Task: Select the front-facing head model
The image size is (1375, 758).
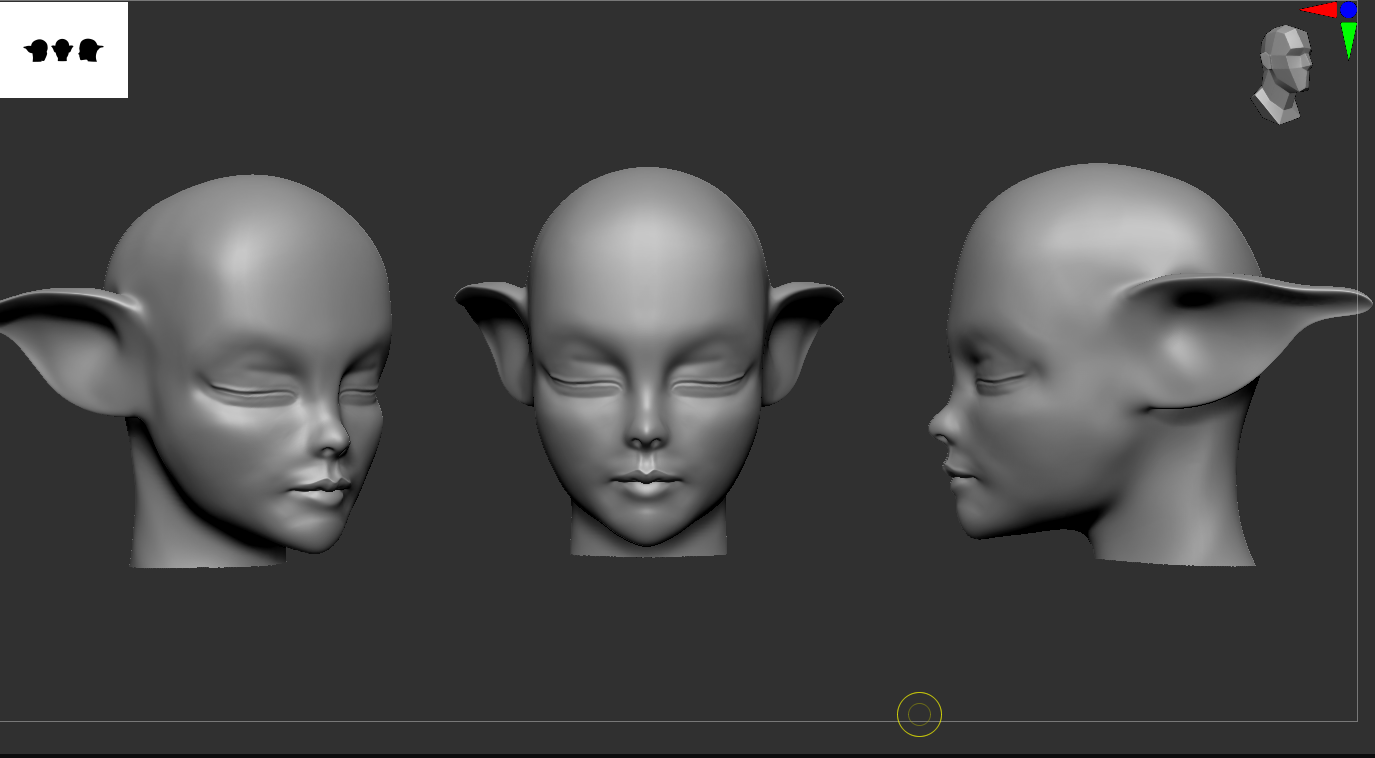Action: coord(649,360)
